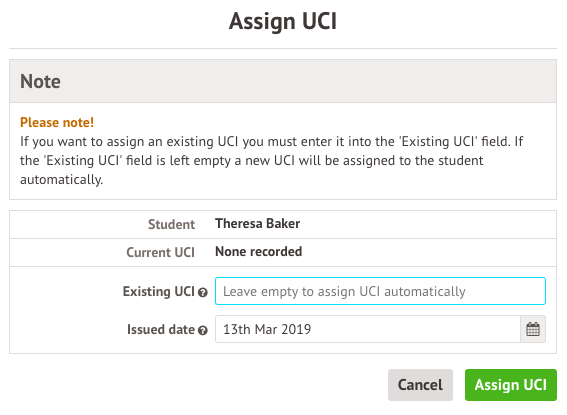Click the word automatically ending the note
Viewport: 567px width, 415px height.
(61, 180)
